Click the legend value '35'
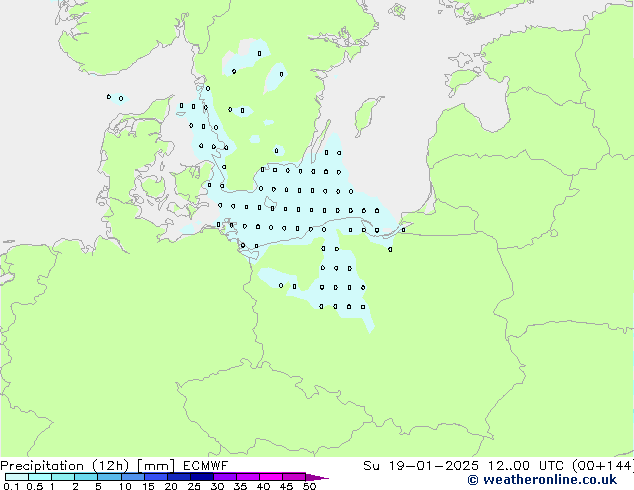The width and height of the screenshot is (634, 490). coord(240,486)
